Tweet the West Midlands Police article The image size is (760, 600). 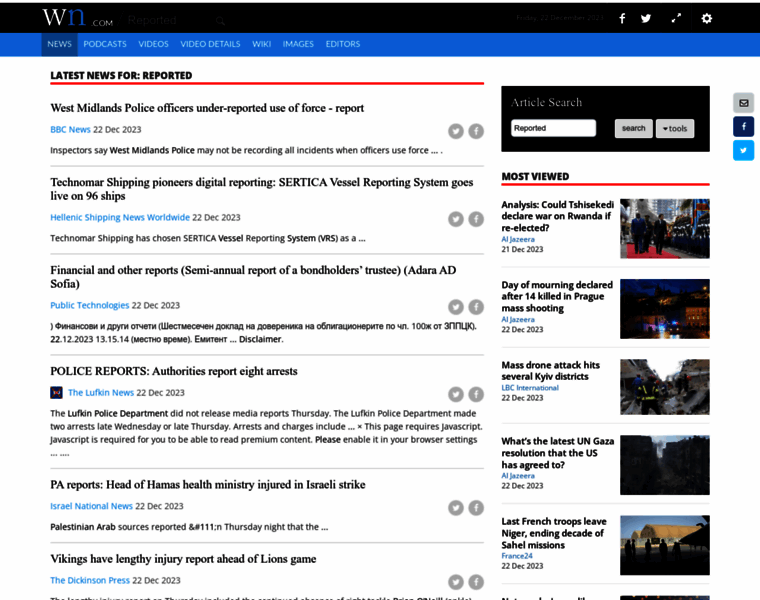point(456,131)
